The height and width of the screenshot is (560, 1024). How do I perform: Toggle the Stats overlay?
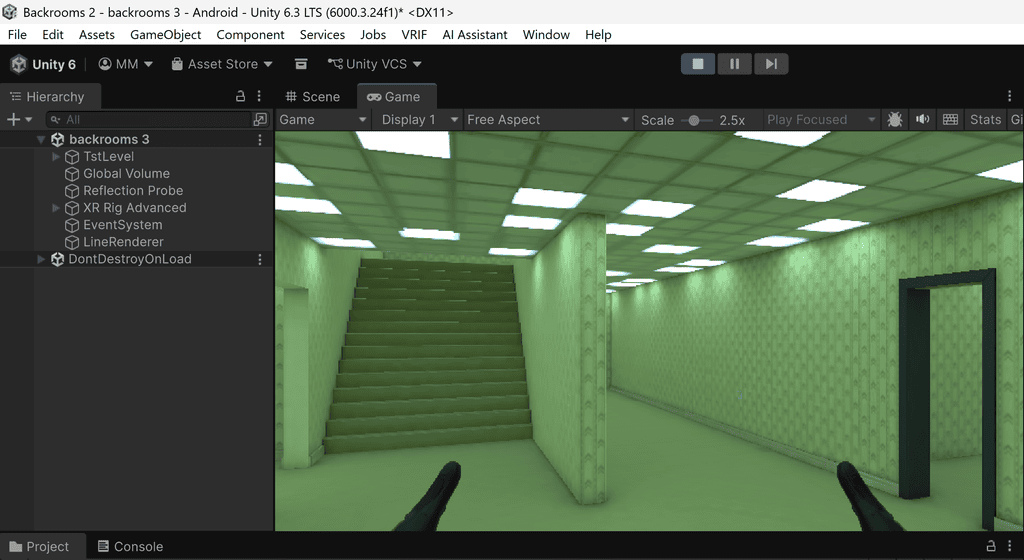coord(985,119)
